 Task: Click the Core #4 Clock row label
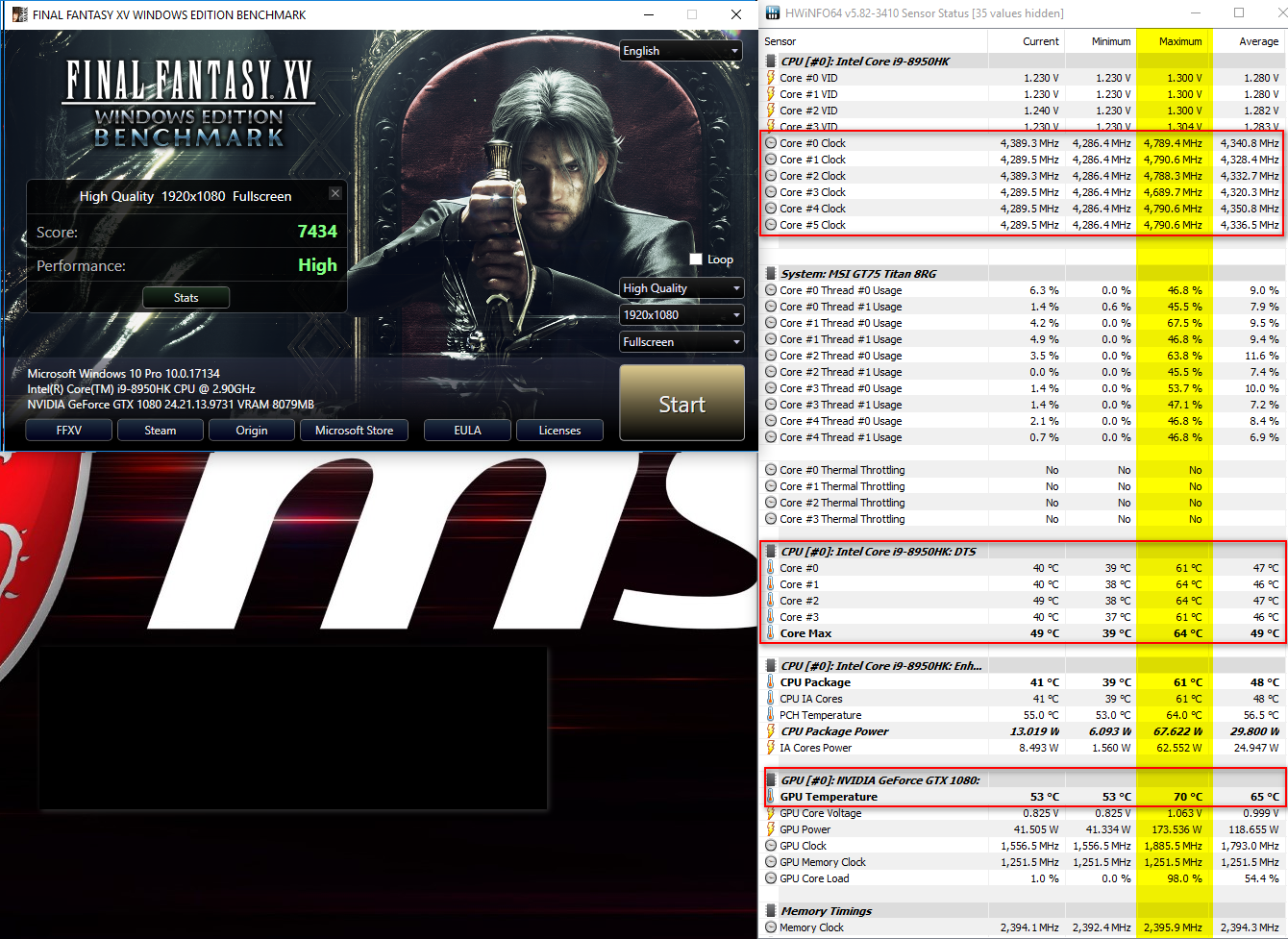(x=813, y=209)
